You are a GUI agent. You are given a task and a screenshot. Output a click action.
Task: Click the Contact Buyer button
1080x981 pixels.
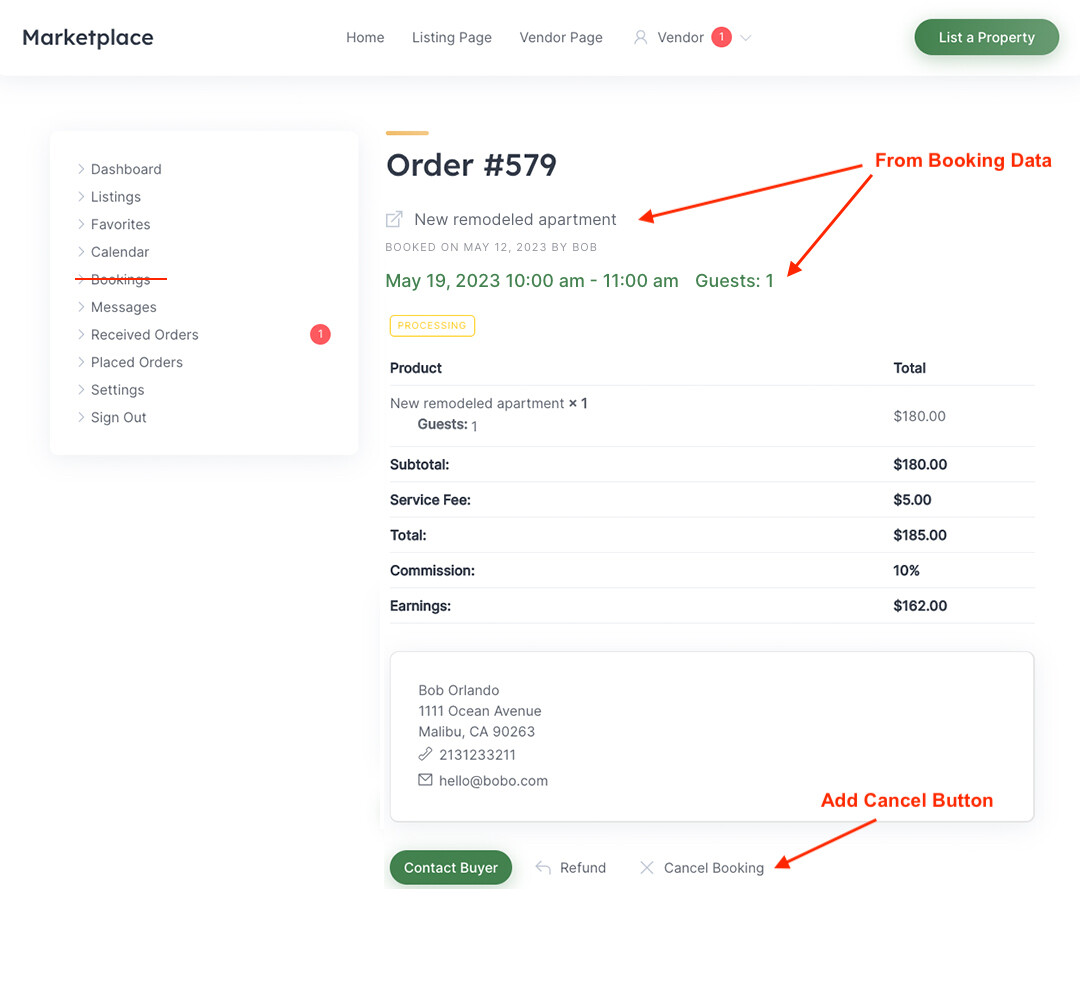450,867
